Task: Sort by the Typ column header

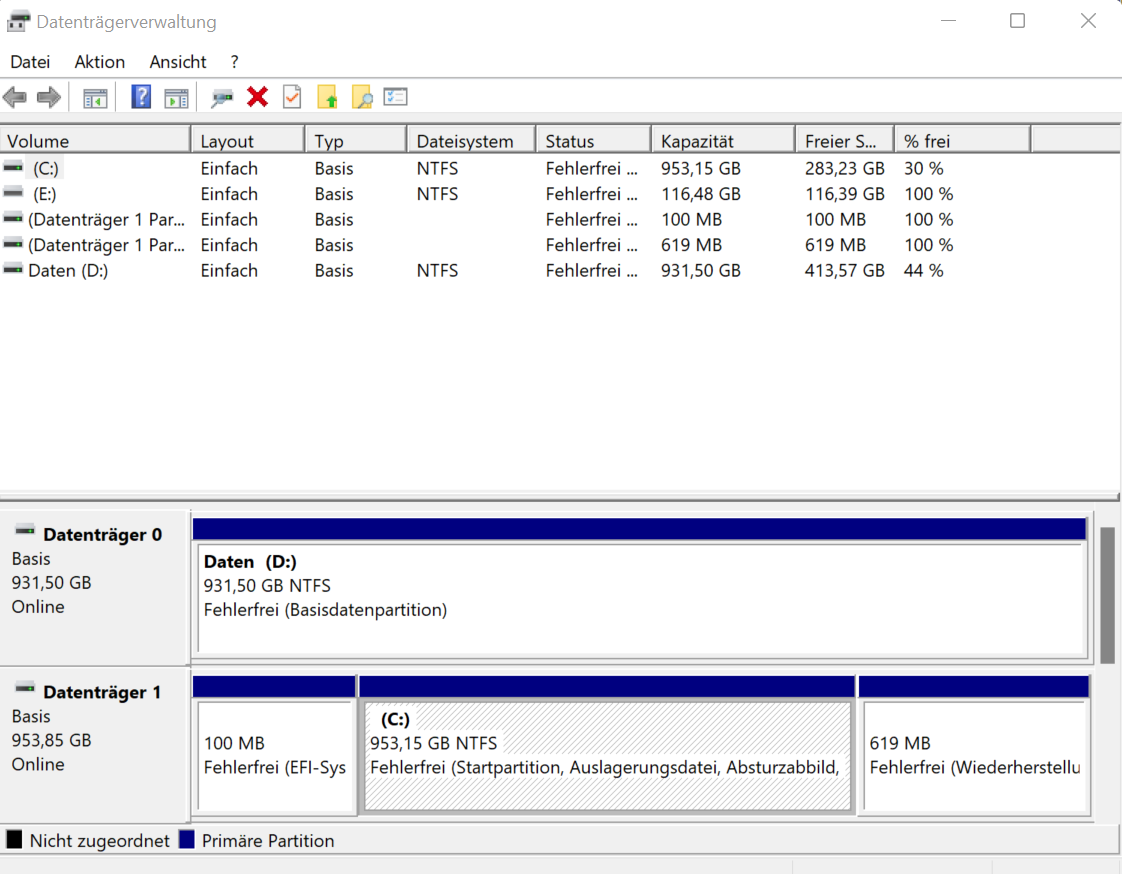Action: click(x=356, y=140)
